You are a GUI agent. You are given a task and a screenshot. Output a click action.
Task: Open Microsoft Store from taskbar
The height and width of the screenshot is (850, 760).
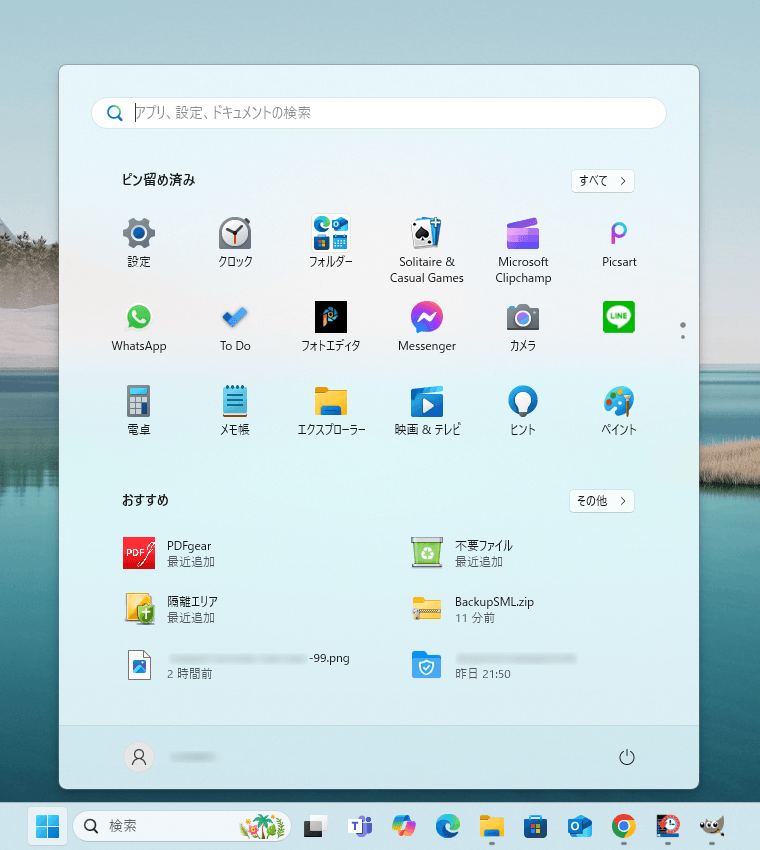[536, 826]
